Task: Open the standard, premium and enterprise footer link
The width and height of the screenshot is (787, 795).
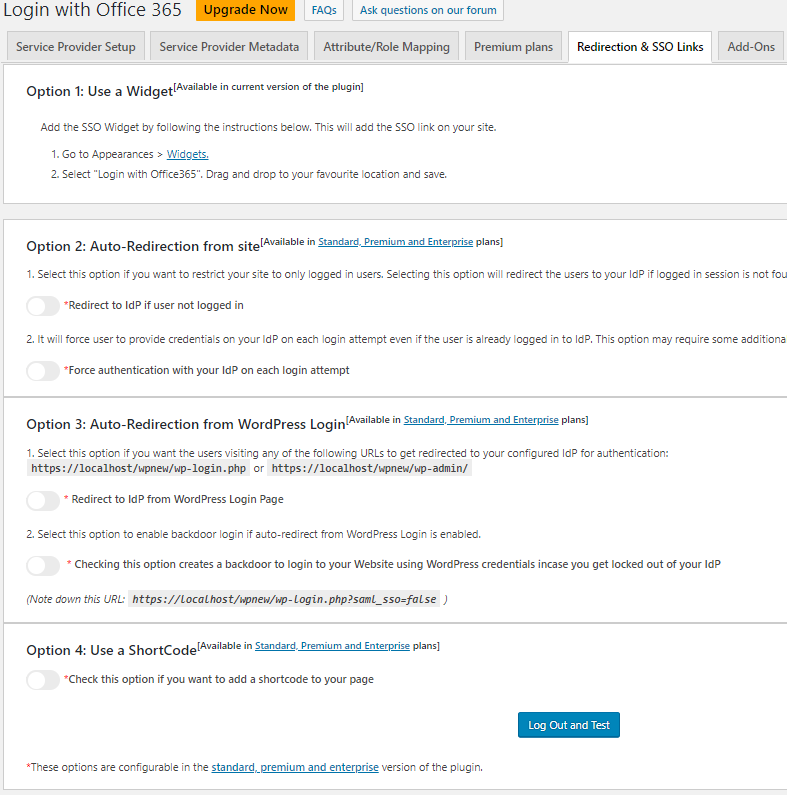Action: click(295, 767)
